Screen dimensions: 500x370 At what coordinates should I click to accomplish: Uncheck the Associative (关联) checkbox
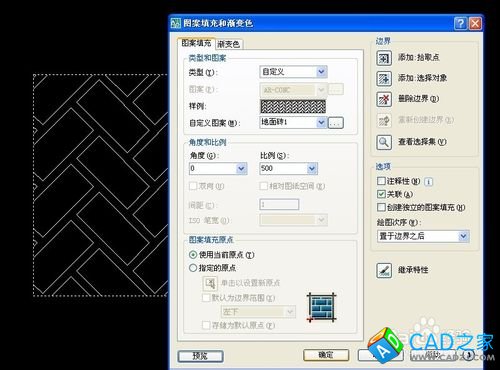tap(381, 194)
